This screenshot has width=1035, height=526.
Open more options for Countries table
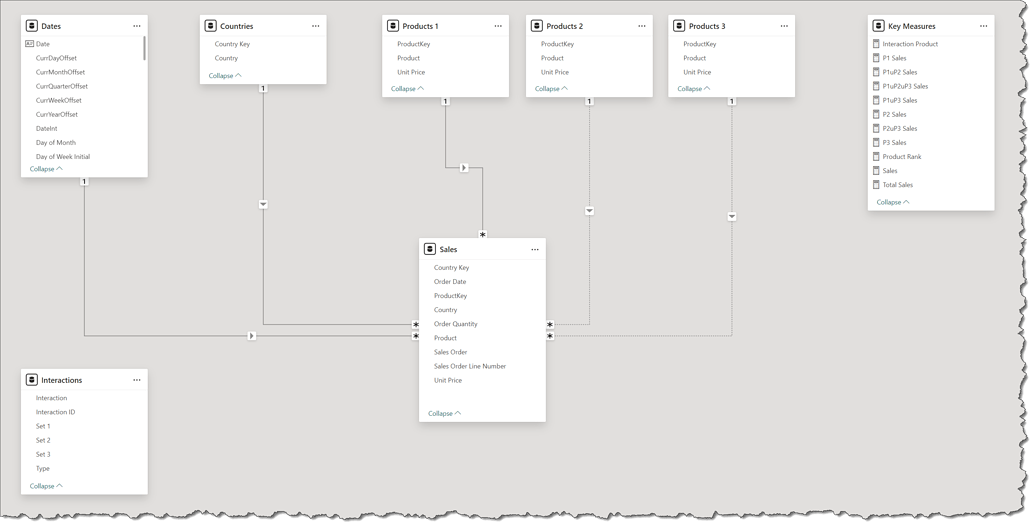(316, 26)
